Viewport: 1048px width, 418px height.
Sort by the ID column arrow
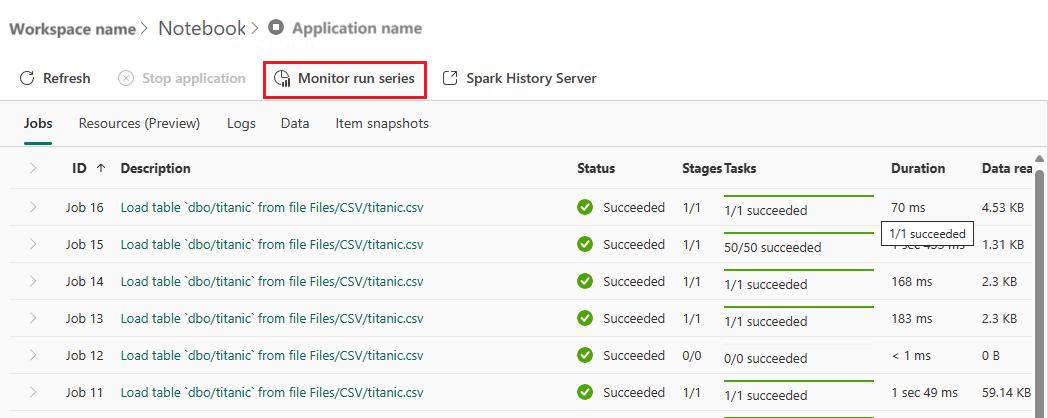click(101, 169)
